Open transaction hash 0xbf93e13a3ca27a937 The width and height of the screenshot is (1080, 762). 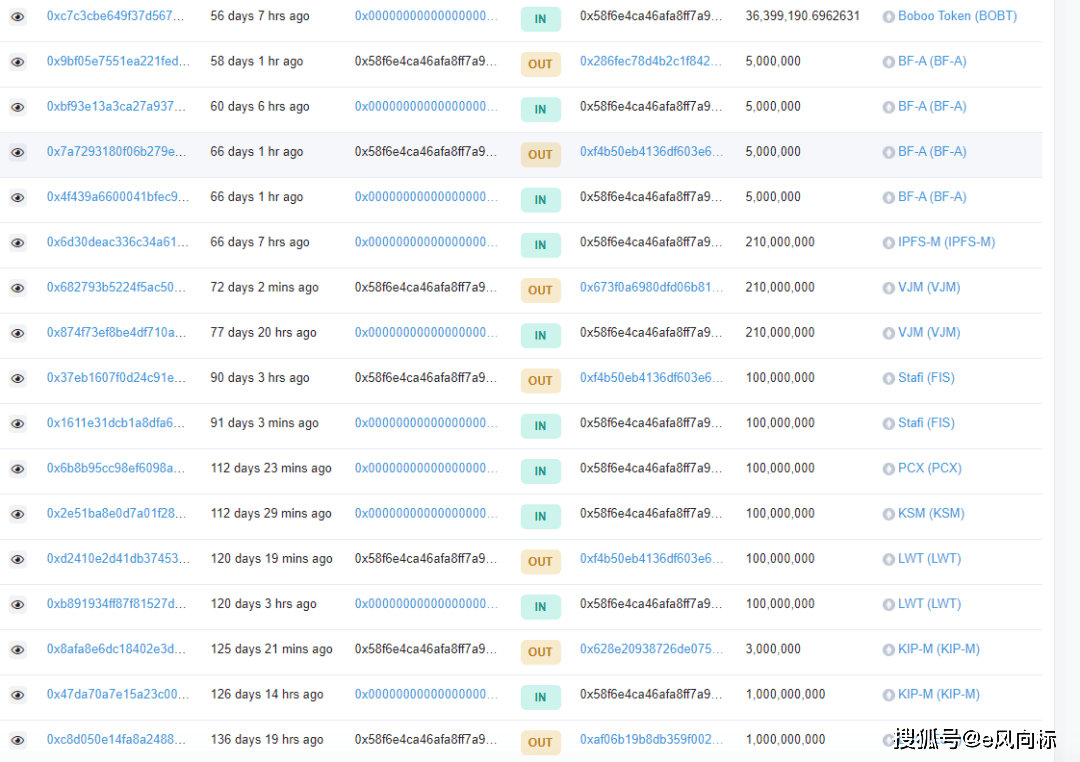coord(116,106)
